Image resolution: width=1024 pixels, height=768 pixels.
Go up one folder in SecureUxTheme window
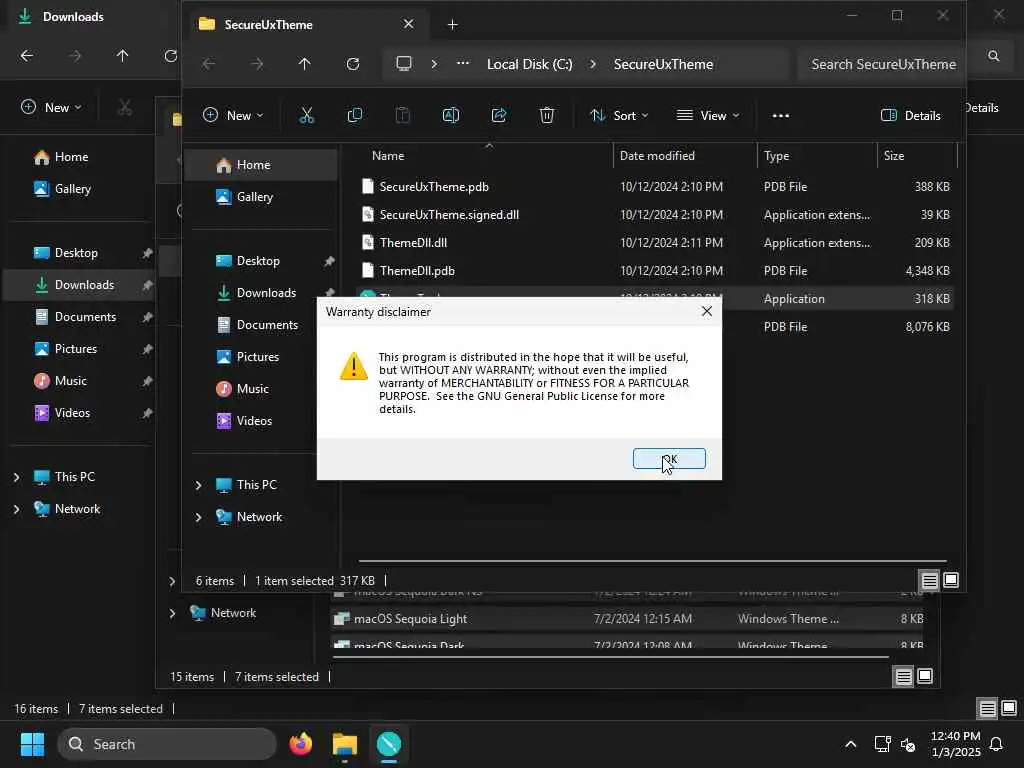click(x=304, y=64)
